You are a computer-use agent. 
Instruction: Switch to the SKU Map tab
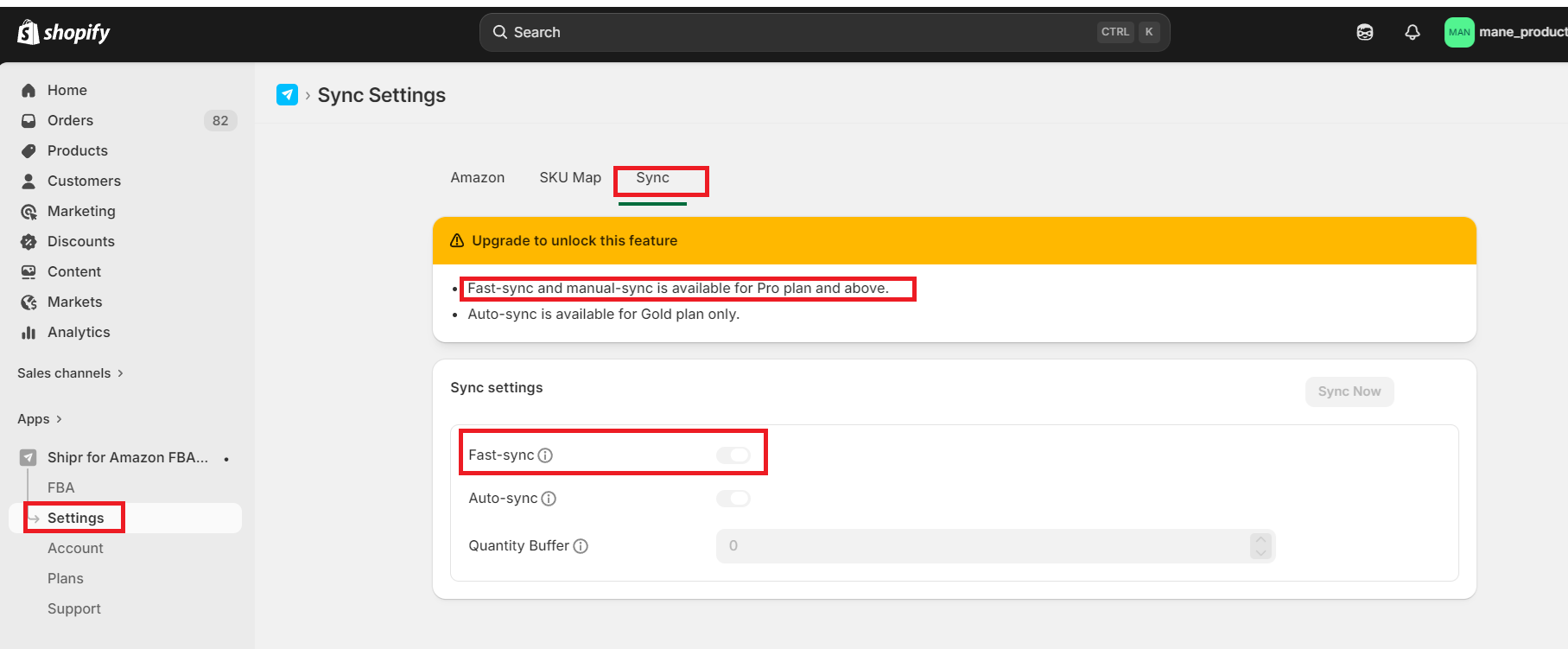pyautogui.click(x=569, y=178)
